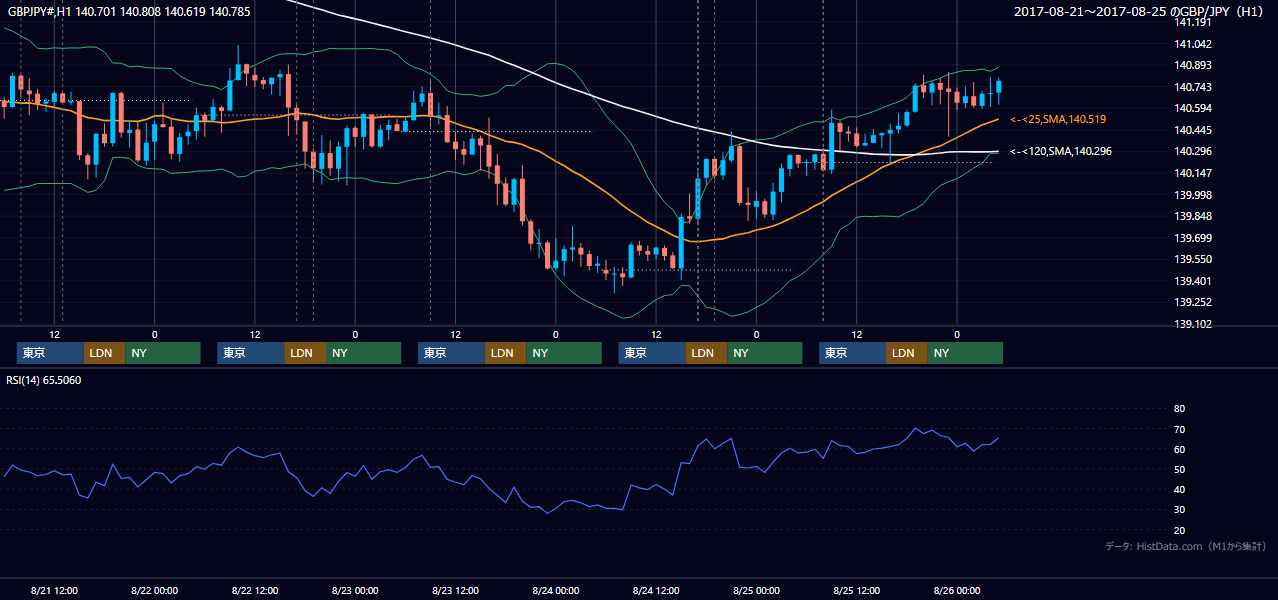Click price axis value 139.550

click(1193, 259)
